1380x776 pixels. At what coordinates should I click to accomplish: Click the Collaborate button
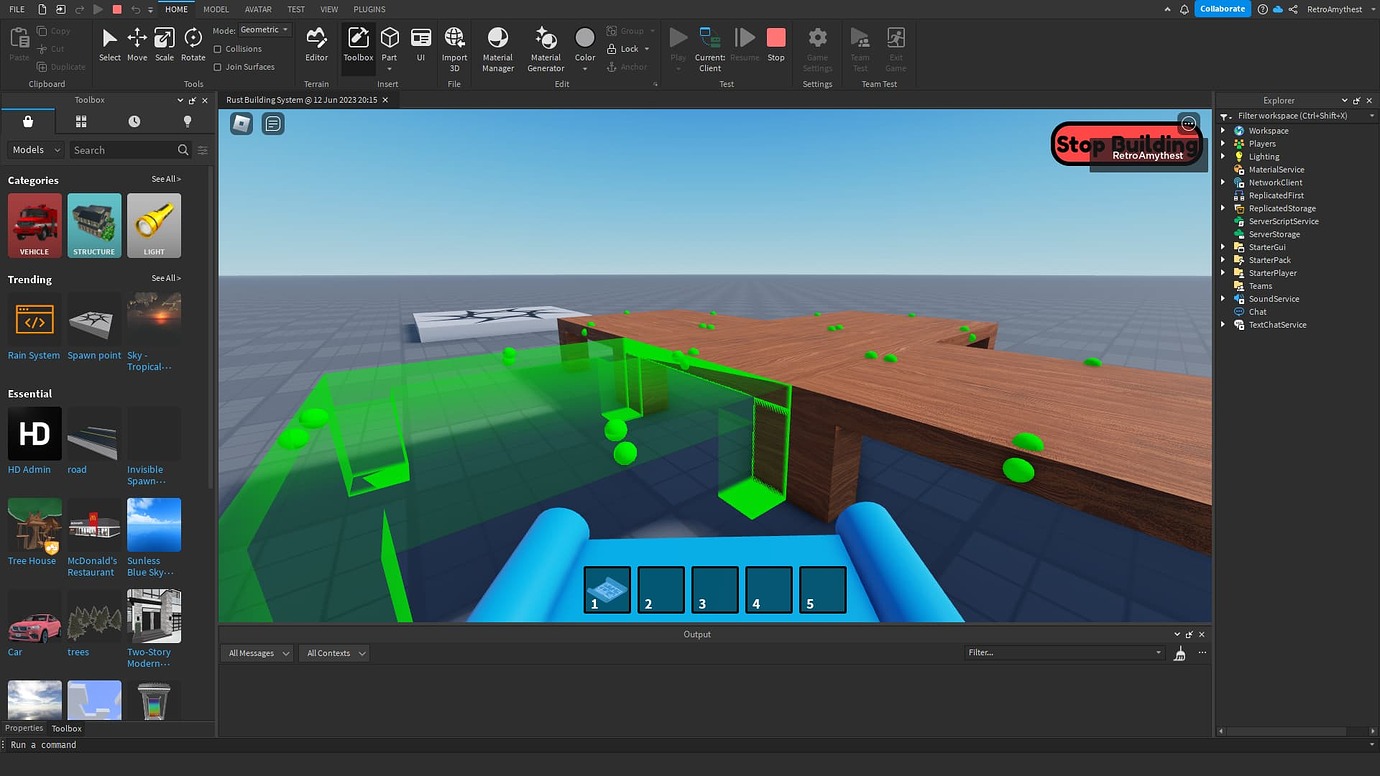[1222, 9]
